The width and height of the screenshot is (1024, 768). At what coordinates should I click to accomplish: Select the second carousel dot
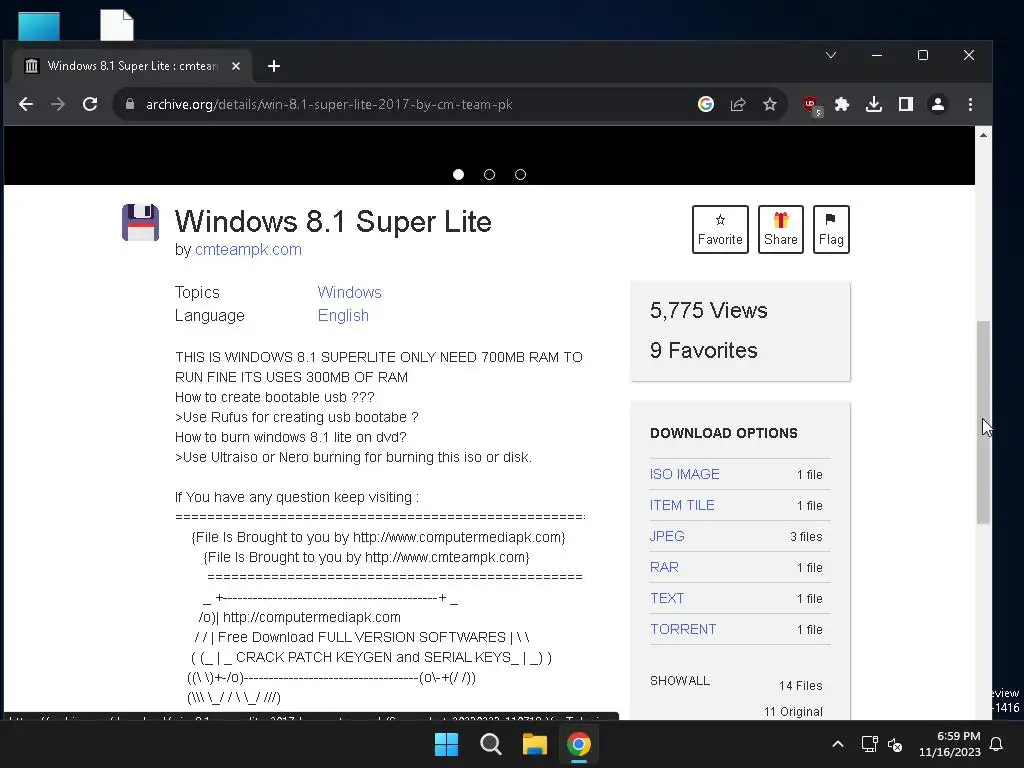click(489, 174)
